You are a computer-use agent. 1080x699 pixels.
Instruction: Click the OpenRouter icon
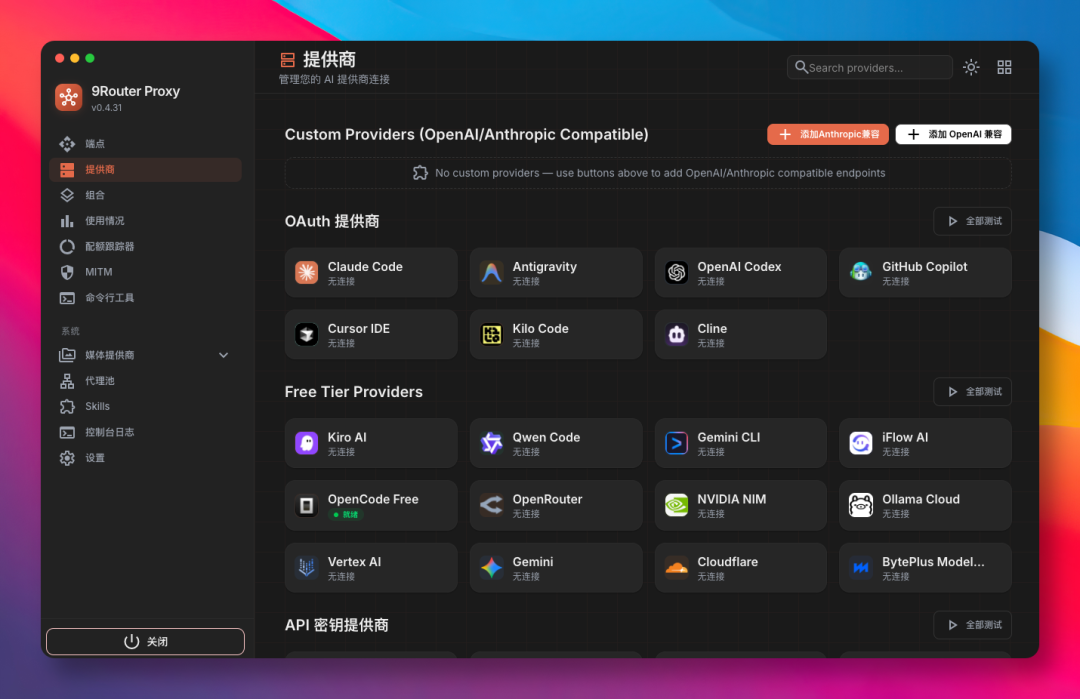click(x=491, y=505)
